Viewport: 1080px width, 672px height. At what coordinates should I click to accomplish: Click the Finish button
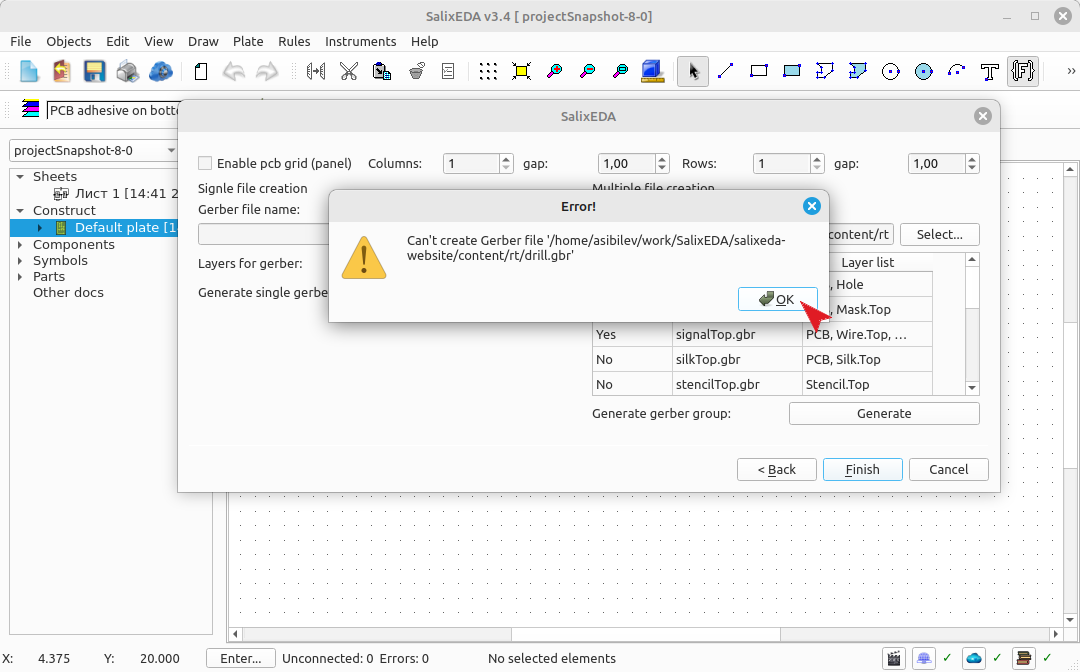[862, 470]
